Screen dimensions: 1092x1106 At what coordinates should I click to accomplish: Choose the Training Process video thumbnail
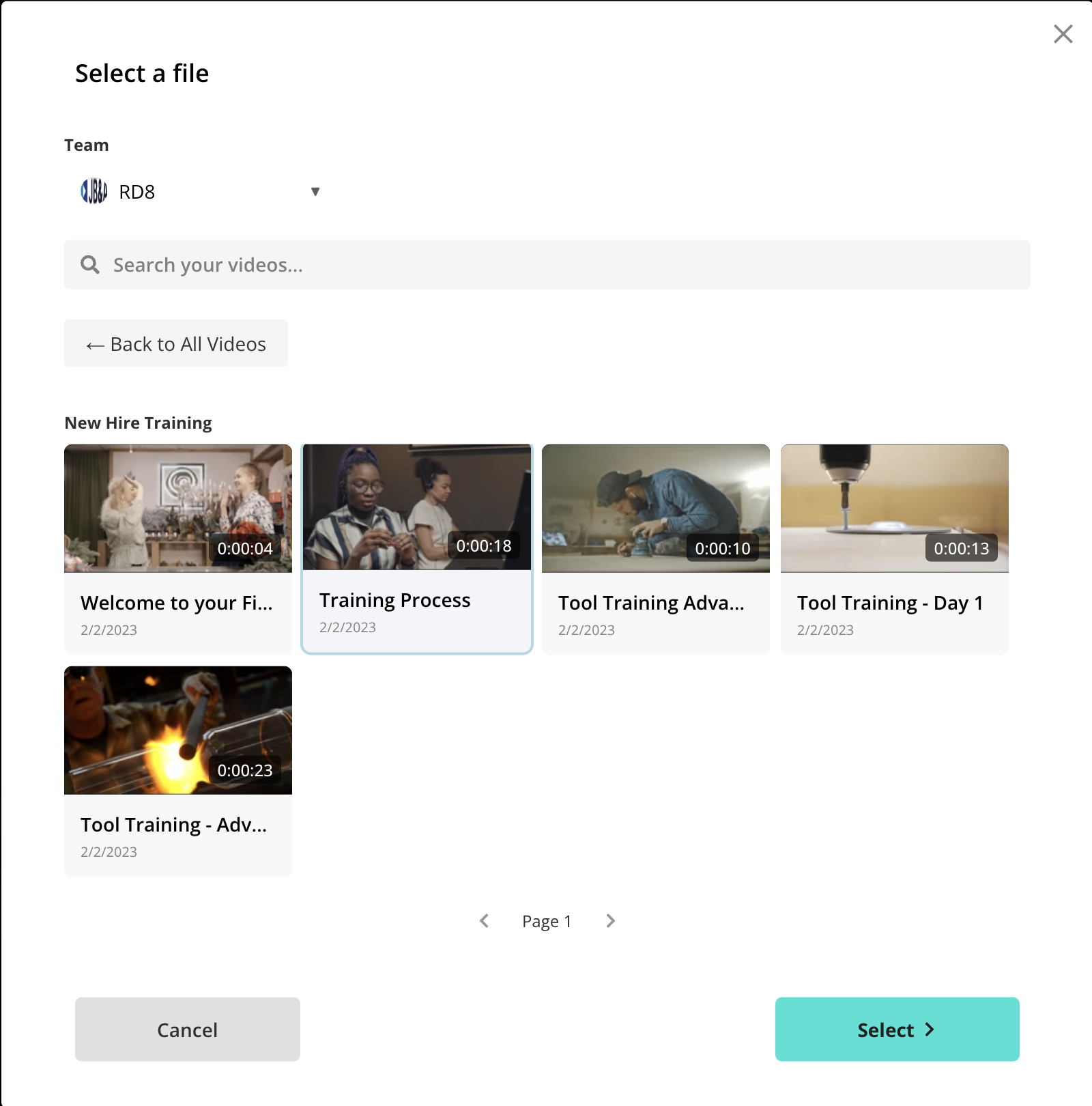coord(417,507)
